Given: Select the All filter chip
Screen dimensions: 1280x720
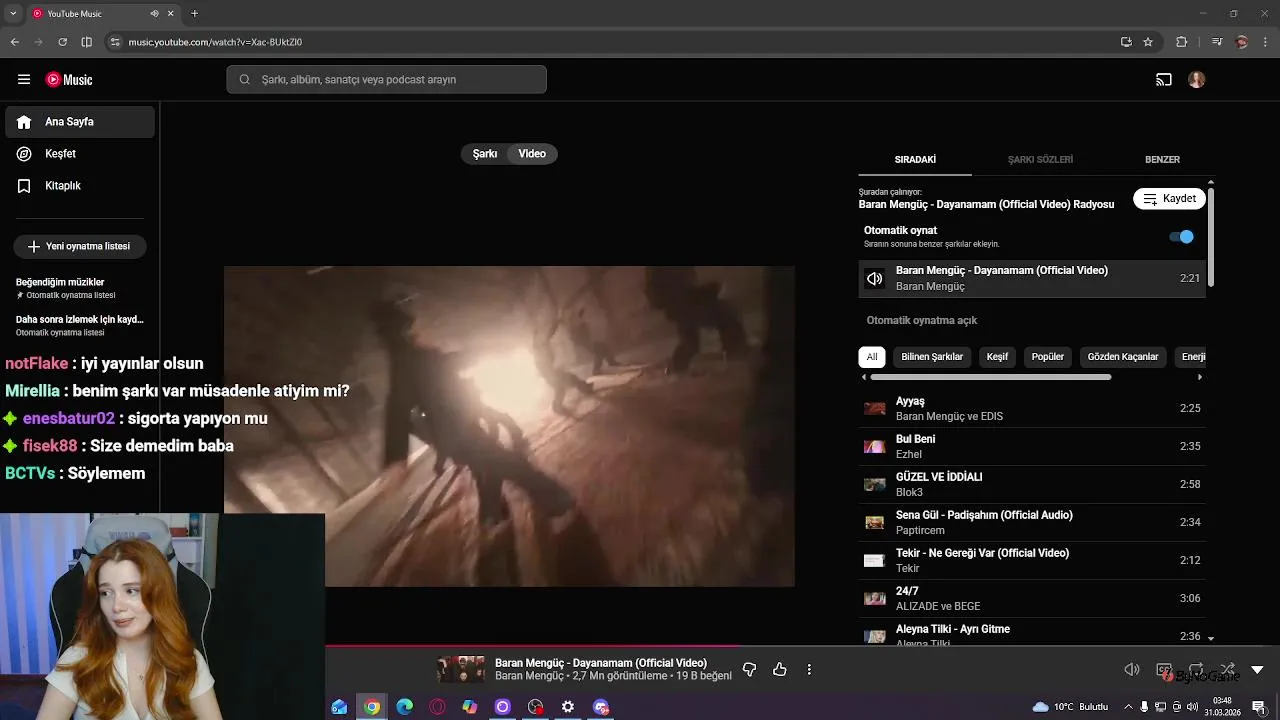Looking at the screenshot, I should click(x=872, y=357).
